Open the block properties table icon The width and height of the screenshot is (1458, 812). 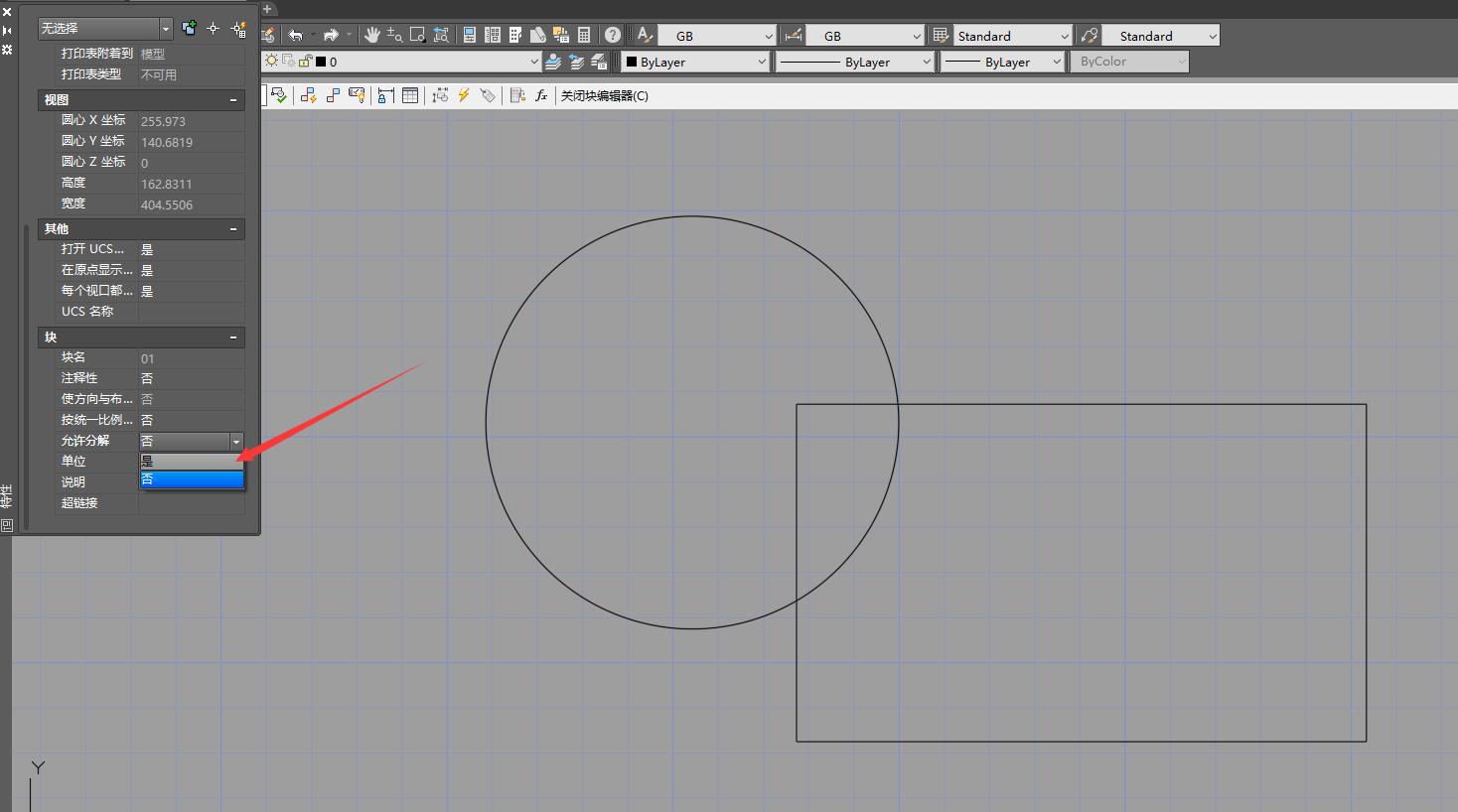tap(409, 96)
